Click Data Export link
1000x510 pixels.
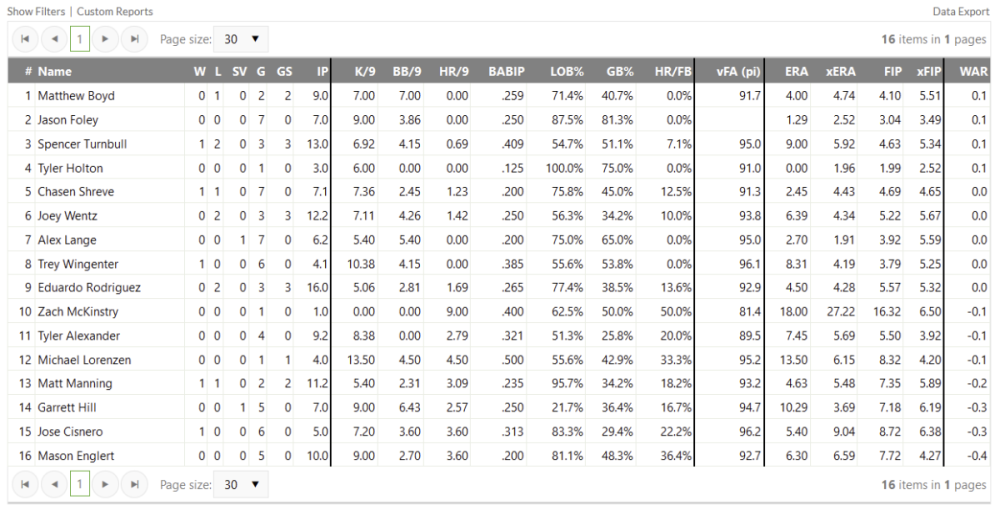961,11
